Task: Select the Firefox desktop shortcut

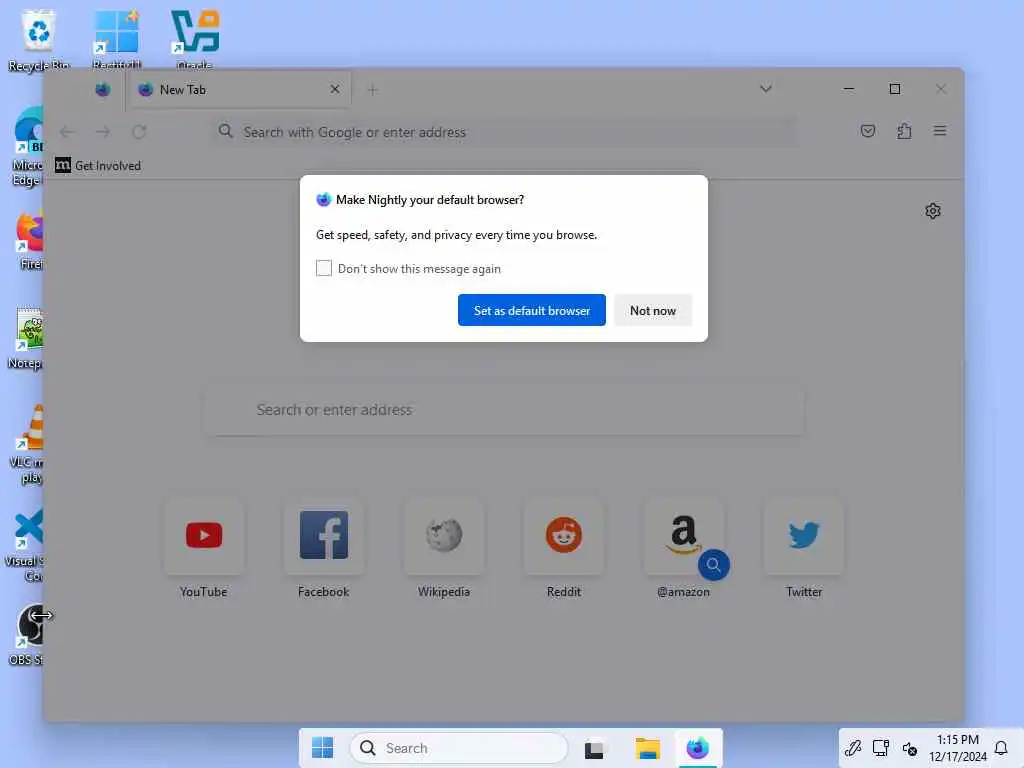Action: tap(29, 242)
